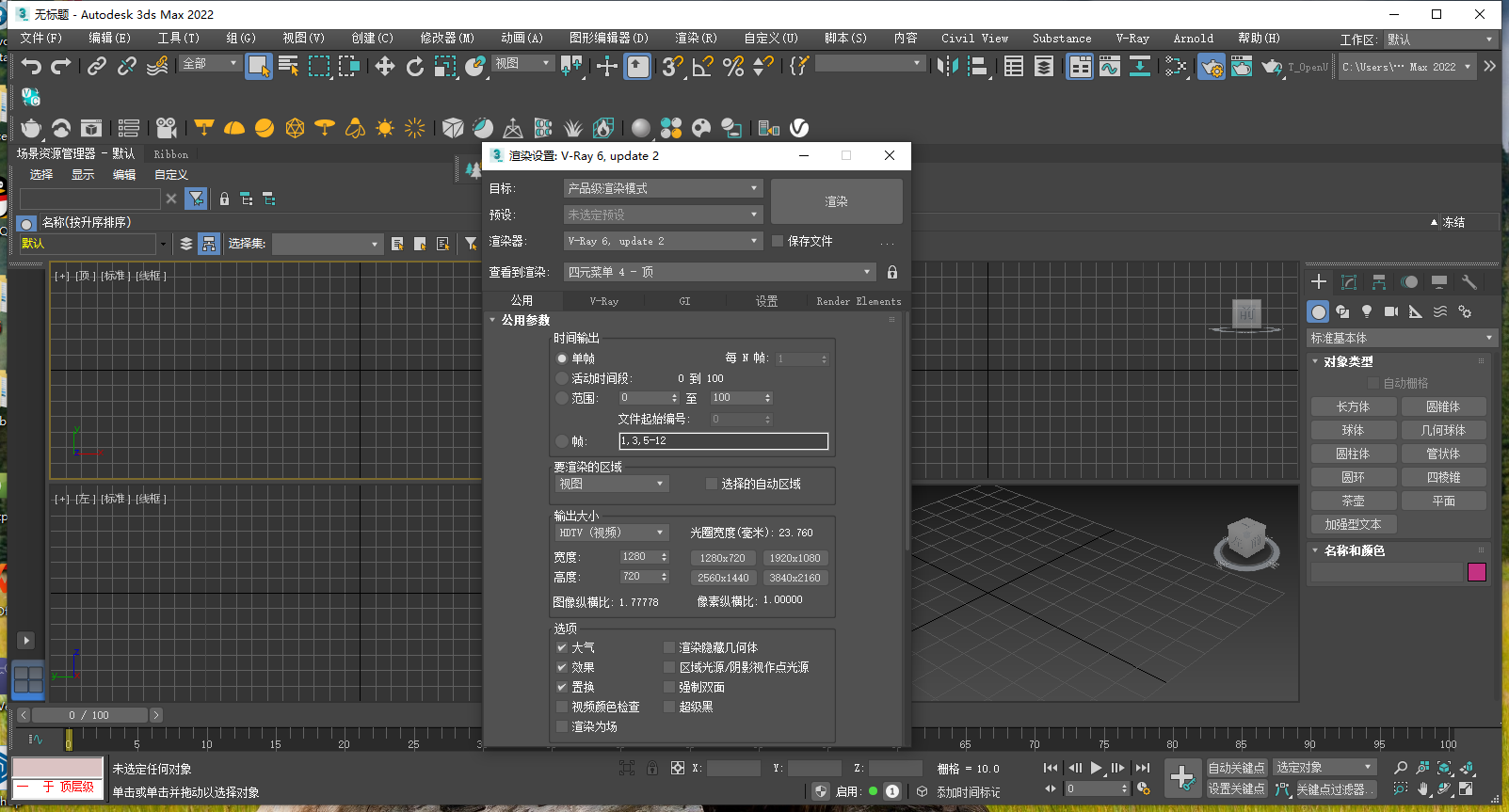This screenshot has height=812, width=1509.
Task: Choose the 3840x2160 preset button
Action: [x=795, y=578]
